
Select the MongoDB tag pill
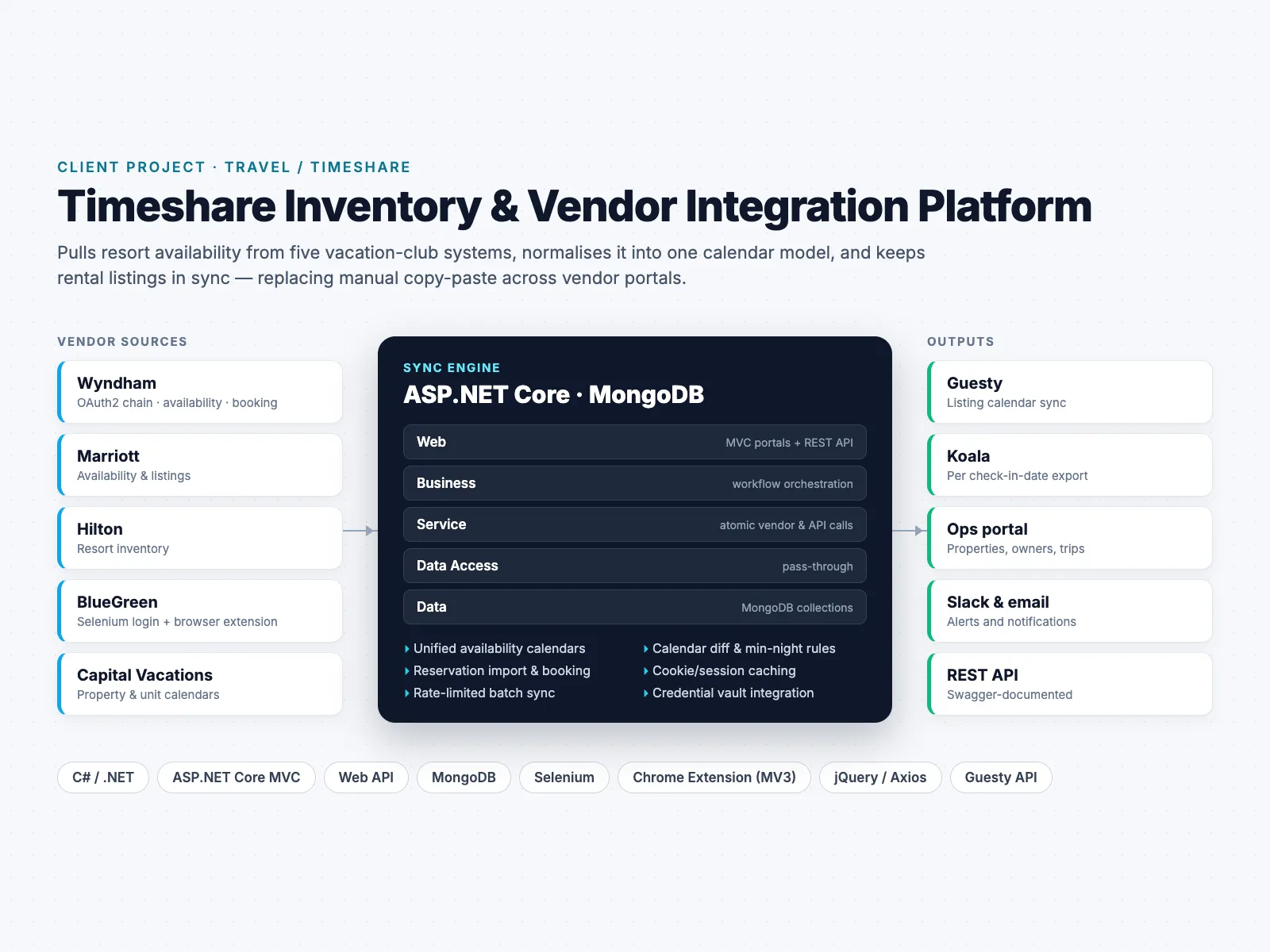pos(464,777)
